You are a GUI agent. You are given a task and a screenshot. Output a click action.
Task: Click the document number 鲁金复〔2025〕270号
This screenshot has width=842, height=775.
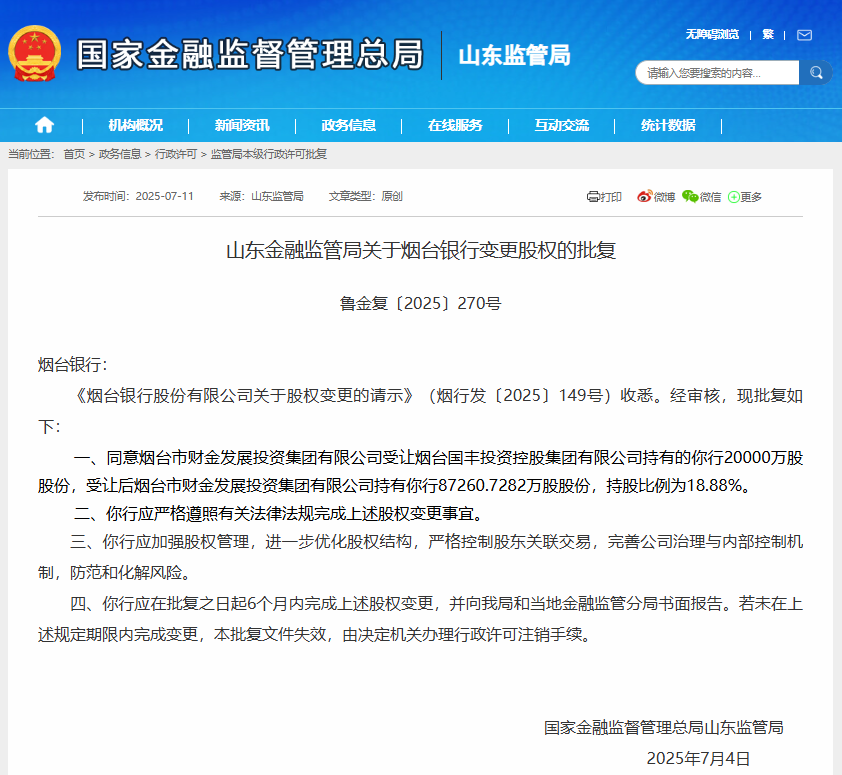coord(420,303)
